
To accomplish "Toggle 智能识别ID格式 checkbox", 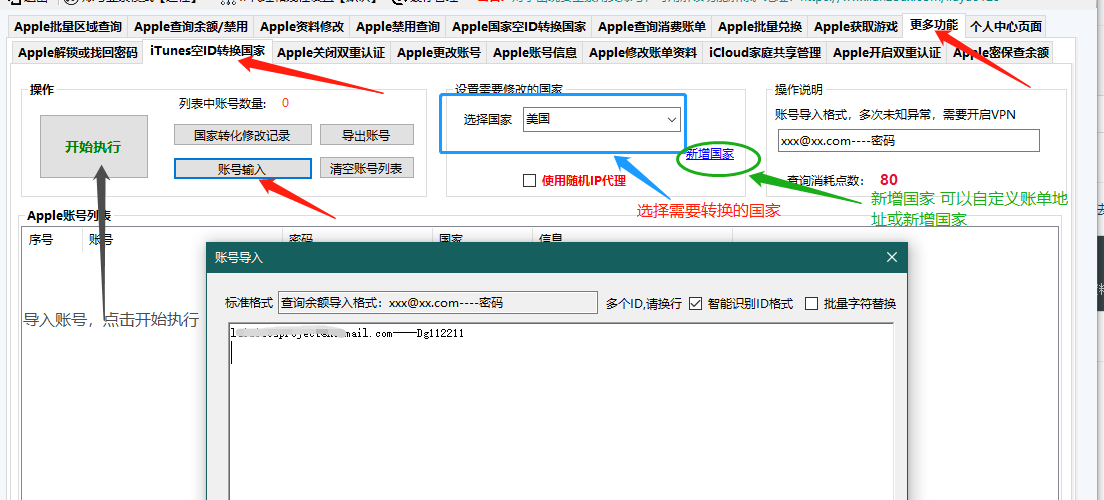I will coord(696,304).
